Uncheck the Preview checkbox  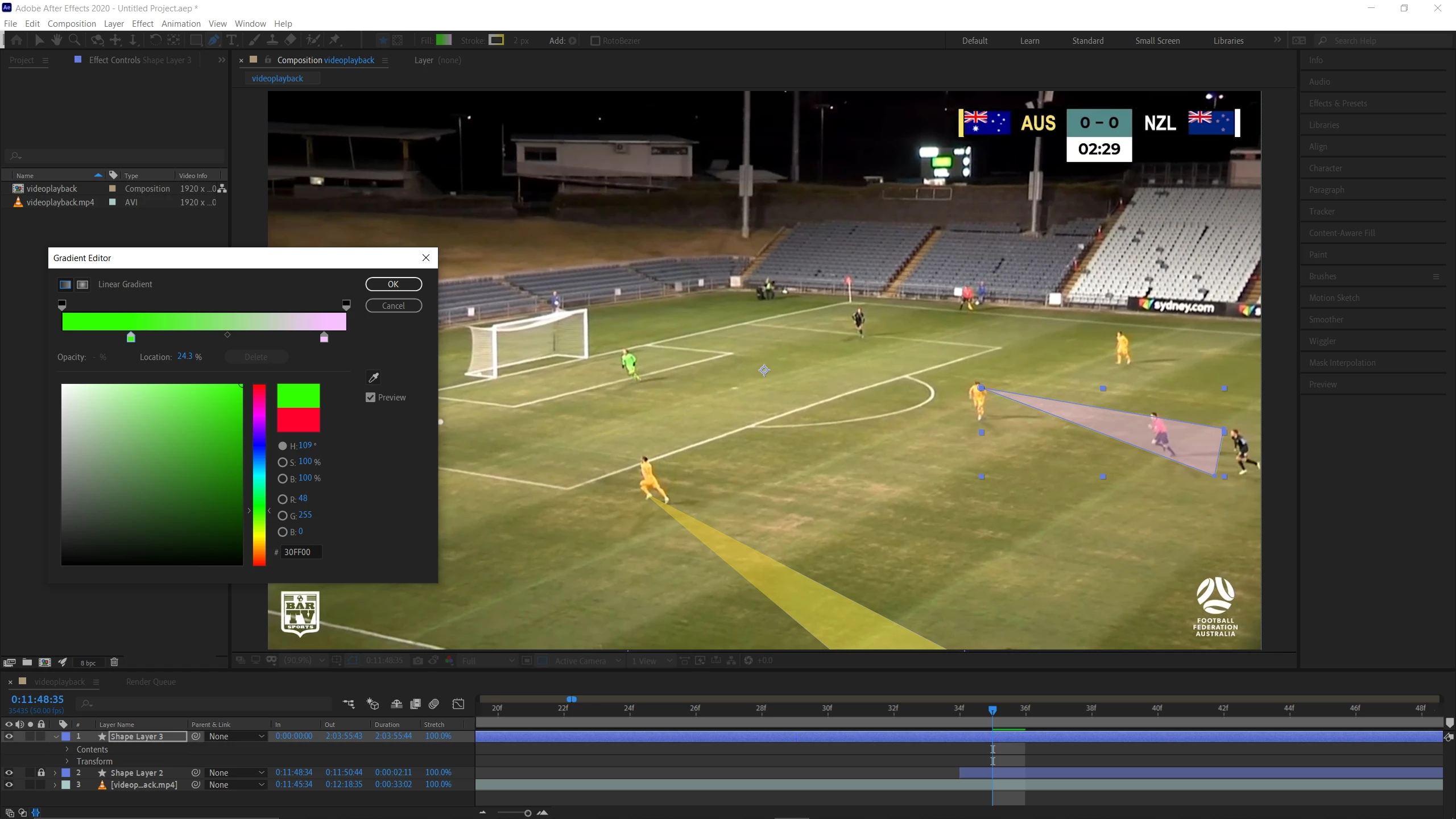(371, 398)
